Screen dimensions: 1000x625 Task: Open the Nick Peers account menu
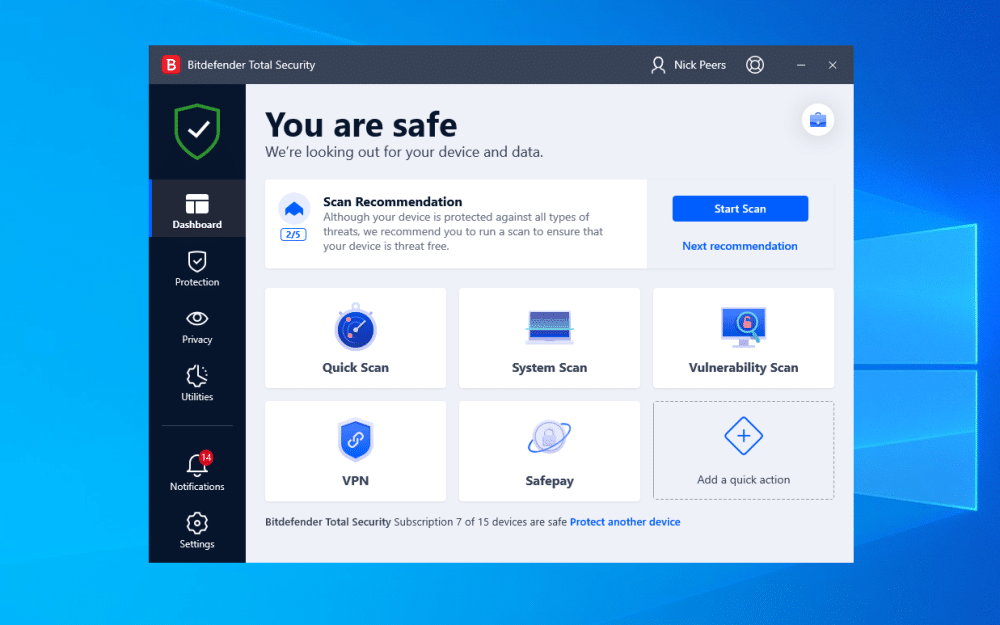(x=688, y=64)
